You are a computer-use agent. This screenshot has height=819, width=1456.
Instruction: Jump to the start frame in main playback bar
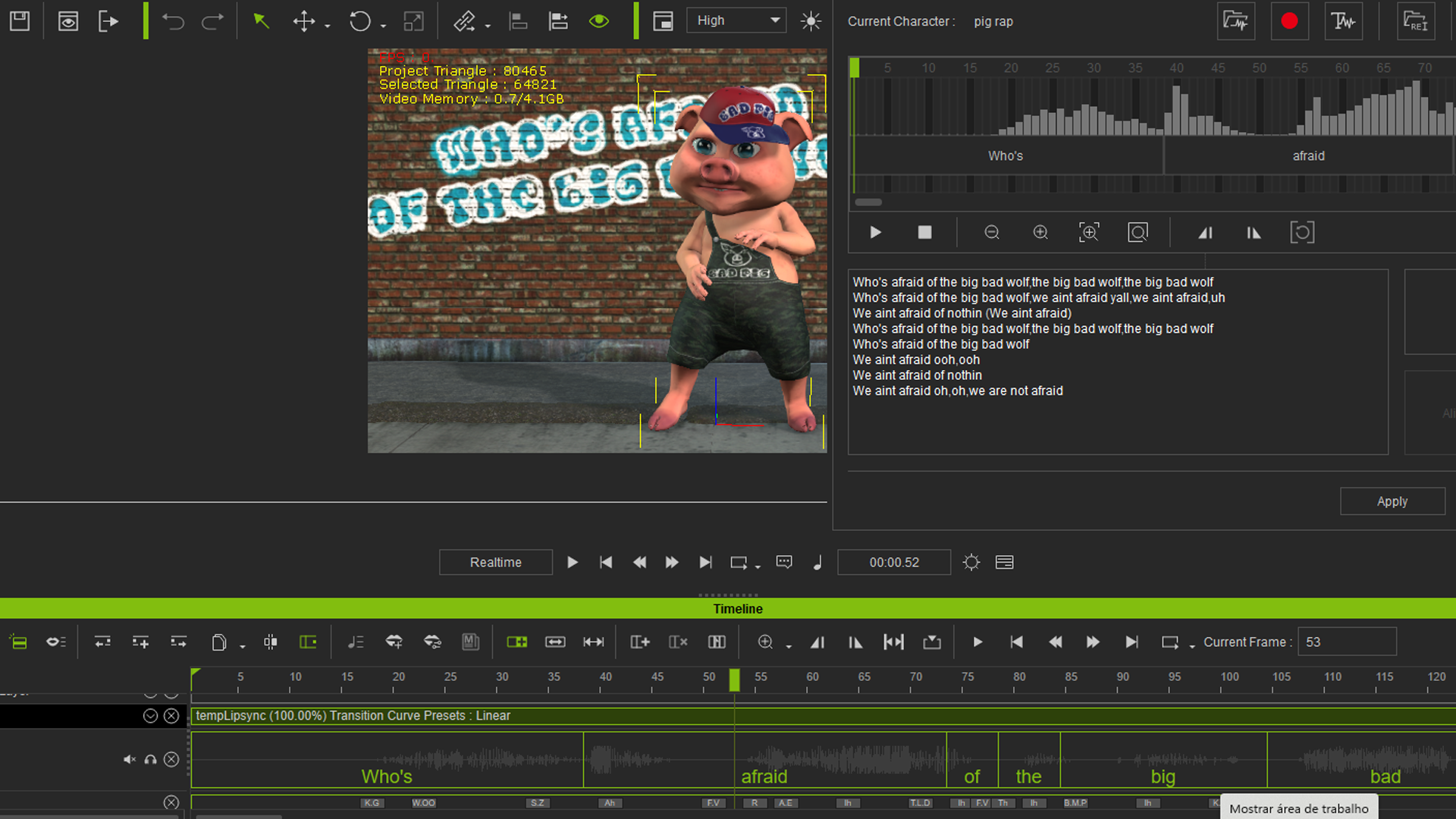pos(606,562)
